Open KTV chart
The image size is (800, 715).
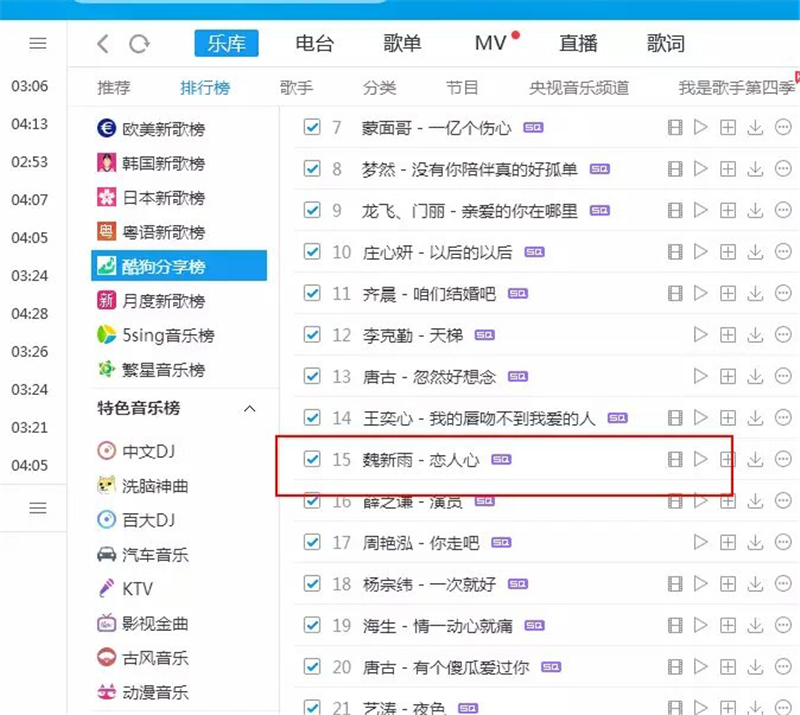click(x=126, y=588)
